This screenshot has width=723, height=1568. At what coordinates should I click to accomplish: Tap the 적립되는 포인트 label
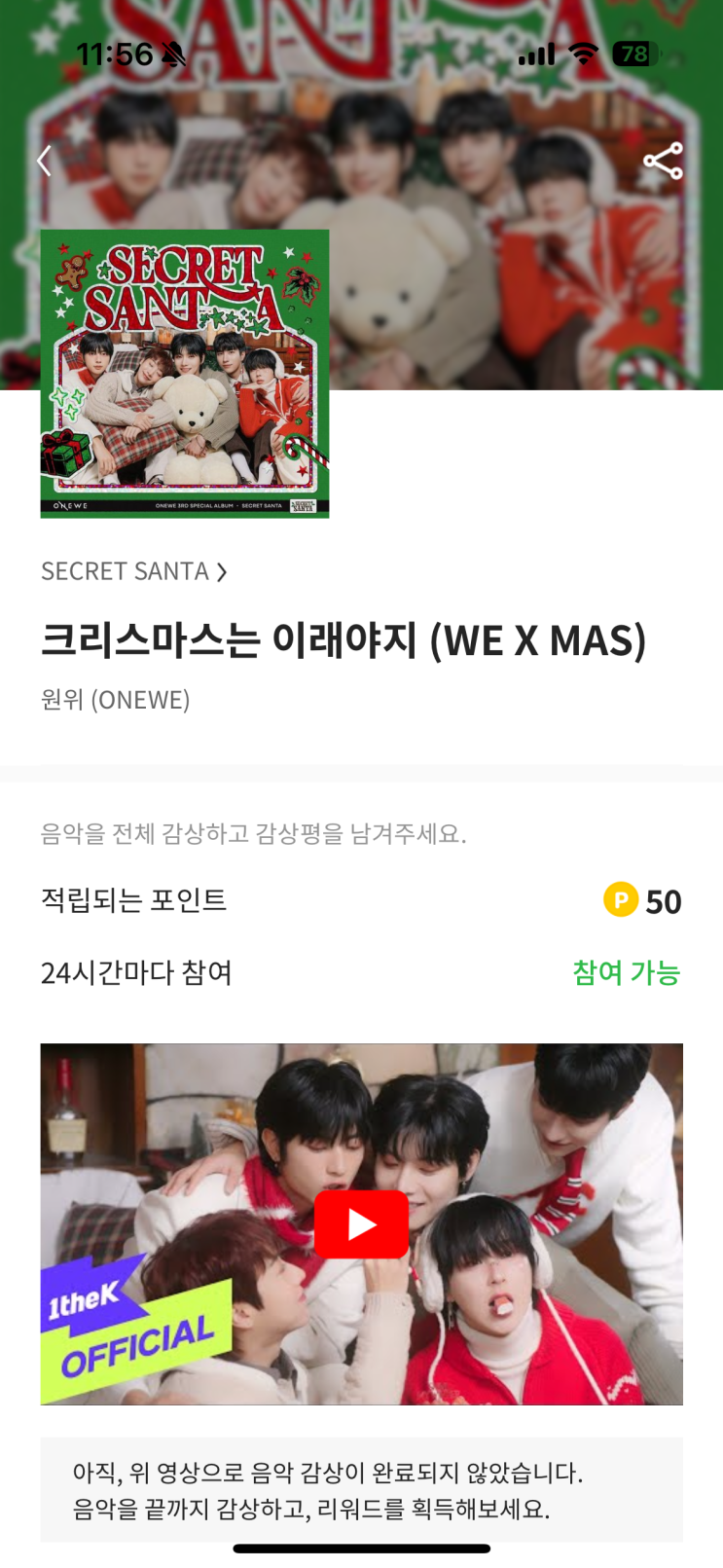(134, 900)
